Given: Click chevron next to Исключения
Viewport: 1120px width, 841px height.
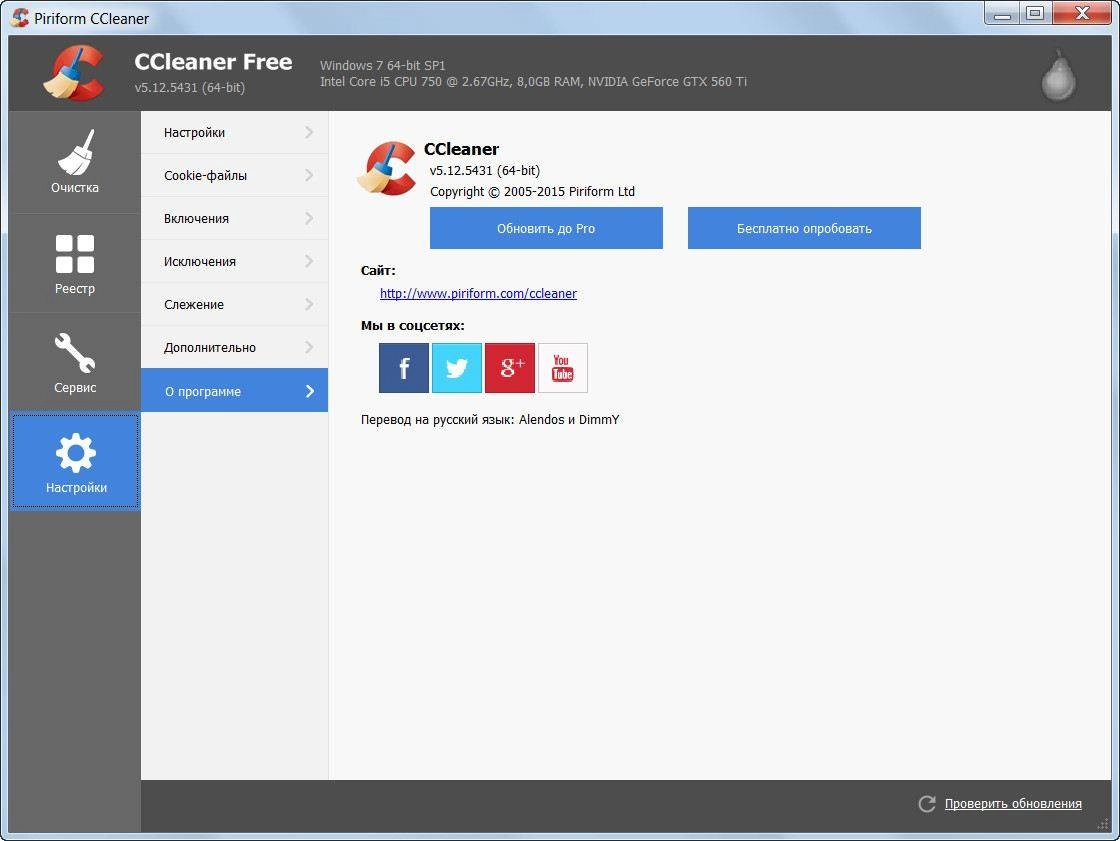Looking at the screenshot, I should click(x=309, y=261).
